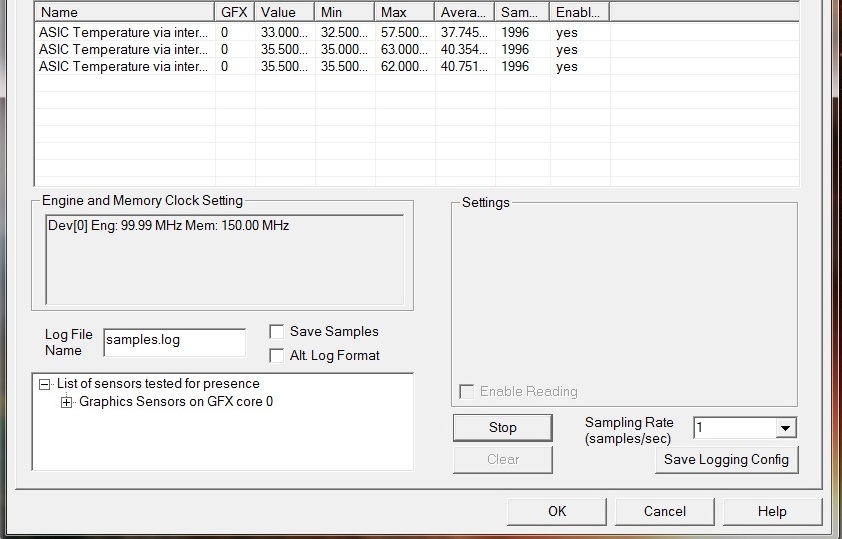Click Save Logging Config button
The height and width of the screenshot is (539, 842).
727,460
